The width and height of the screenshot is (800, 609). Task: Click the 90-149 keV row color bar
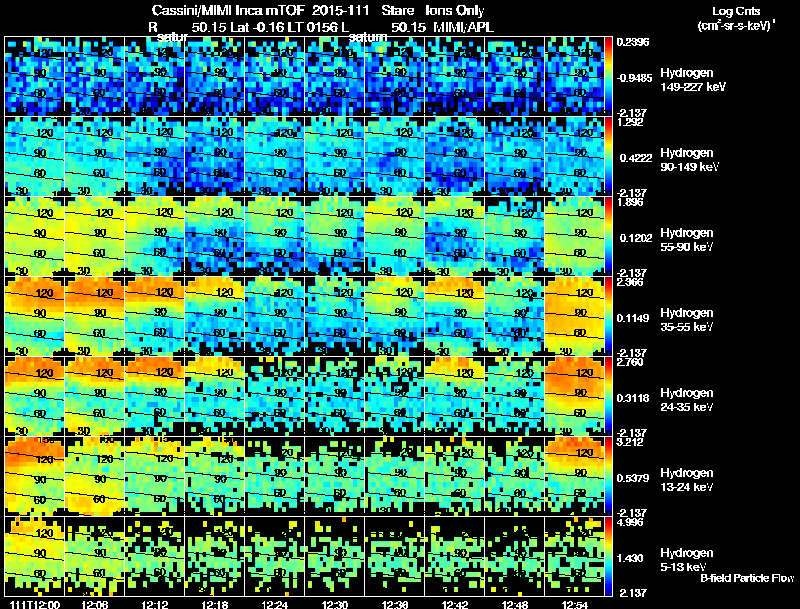608,156
